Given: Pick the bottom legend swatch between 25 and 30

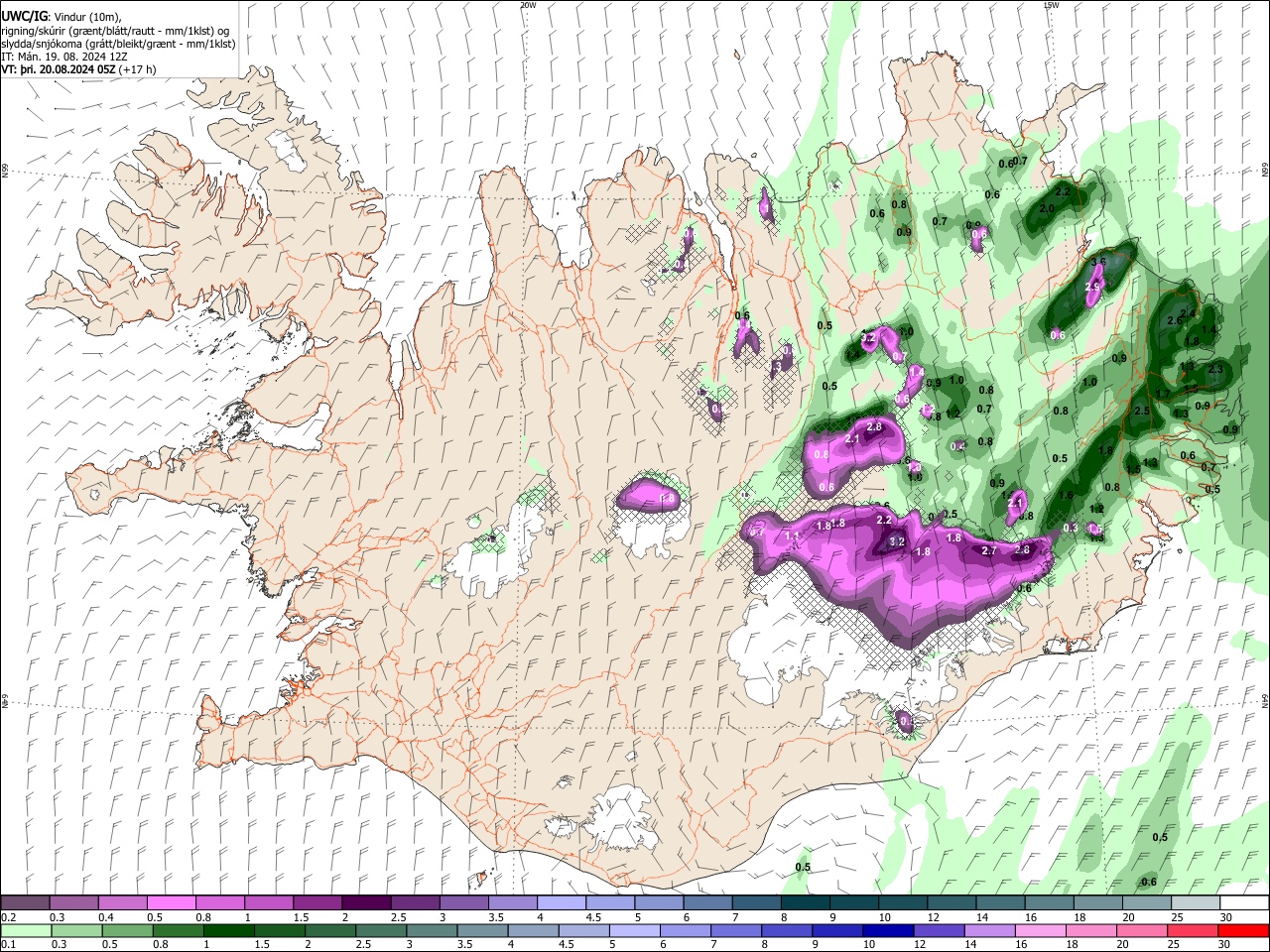Looking at the screenshot, I should tap(1194, 930).
